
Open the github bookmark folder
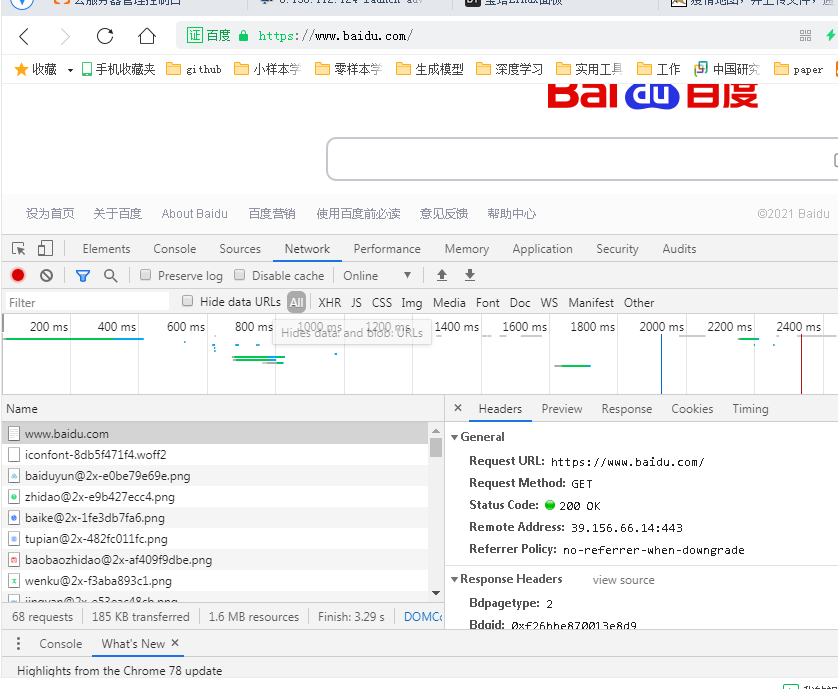(193, 69)
